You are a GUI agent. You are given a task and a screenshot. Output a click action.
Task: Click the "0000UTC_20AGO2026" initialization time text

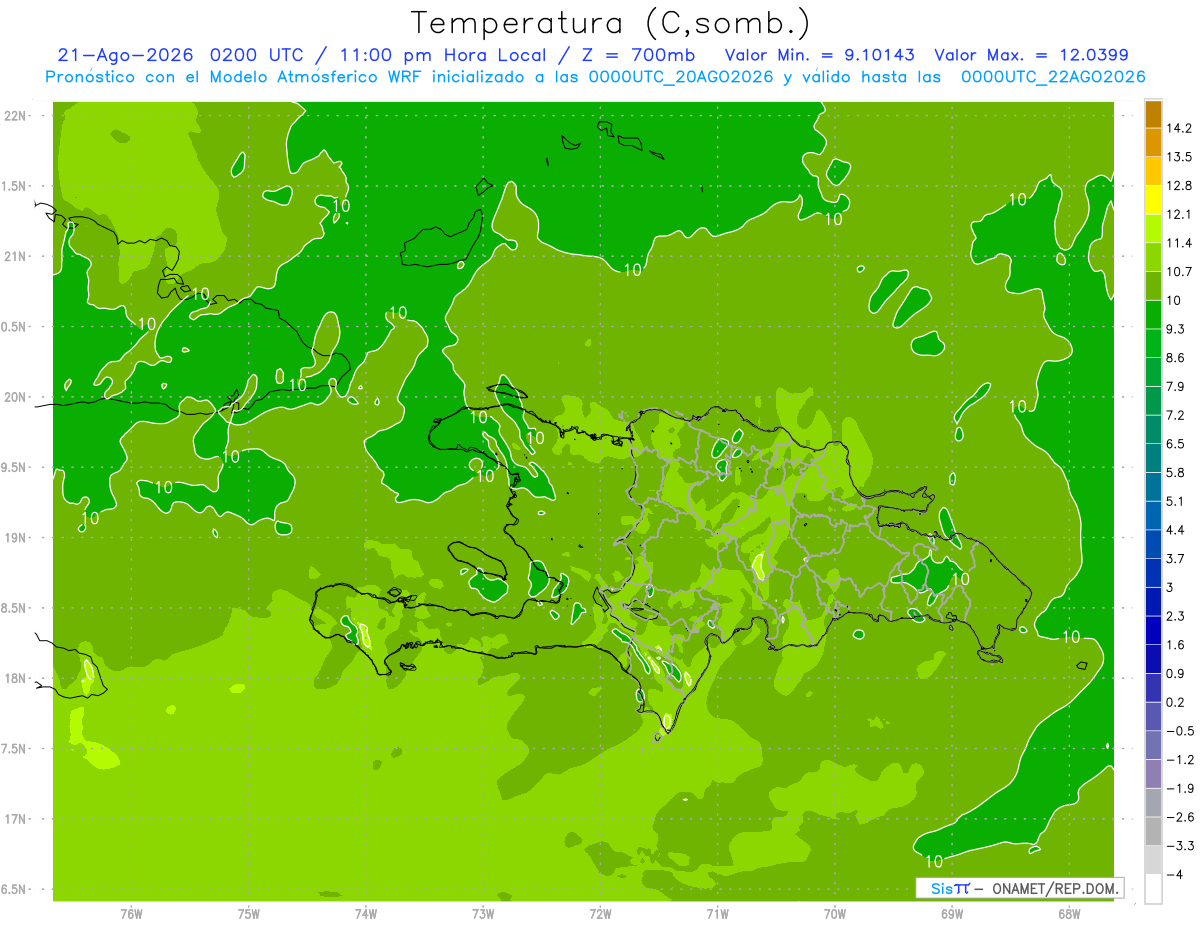(681, 77)
